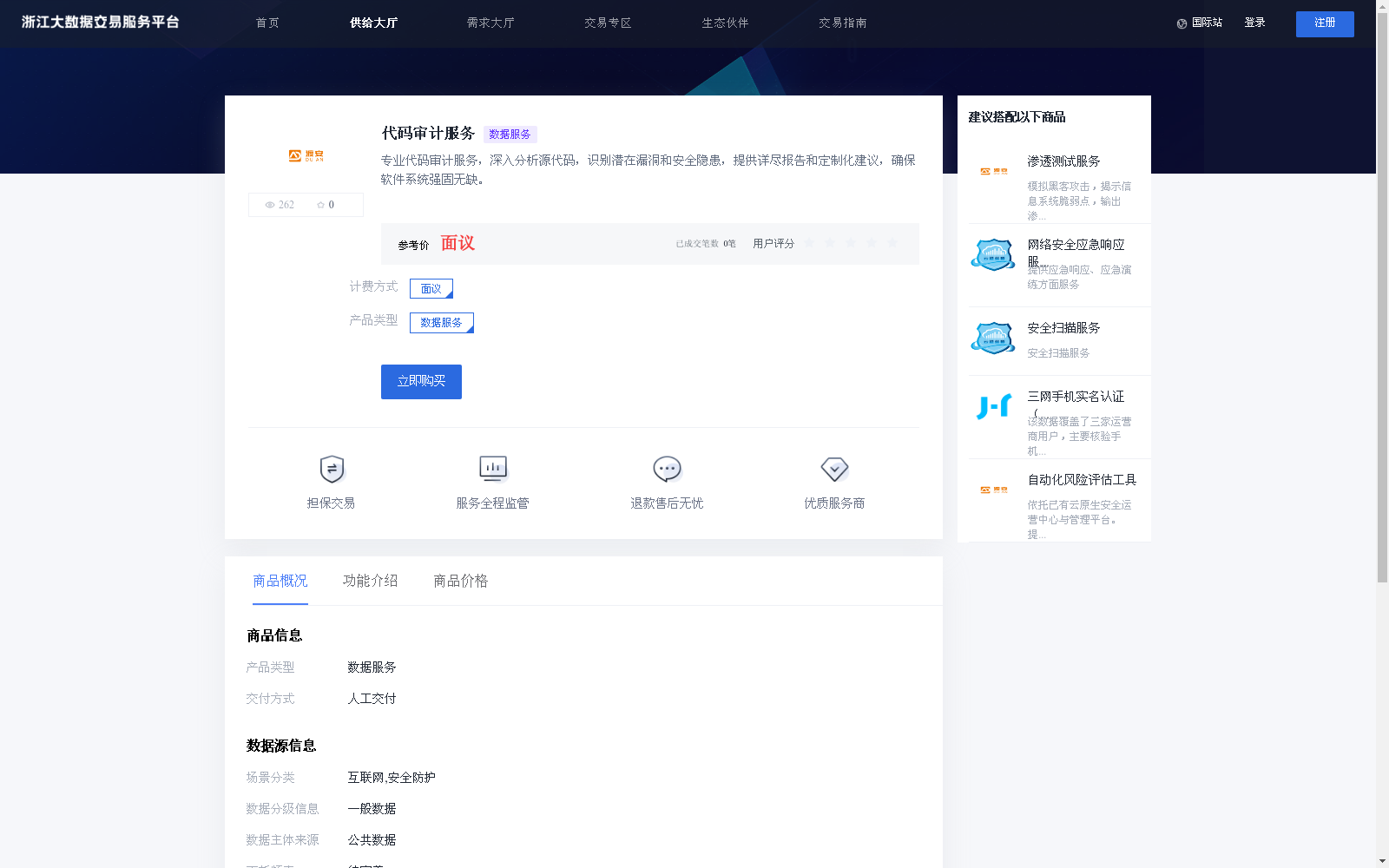This screenshot has width=1389, height=868.
Task: Click the shield logo beside 安全扫描服务
Action: click(x=993, y=338)
